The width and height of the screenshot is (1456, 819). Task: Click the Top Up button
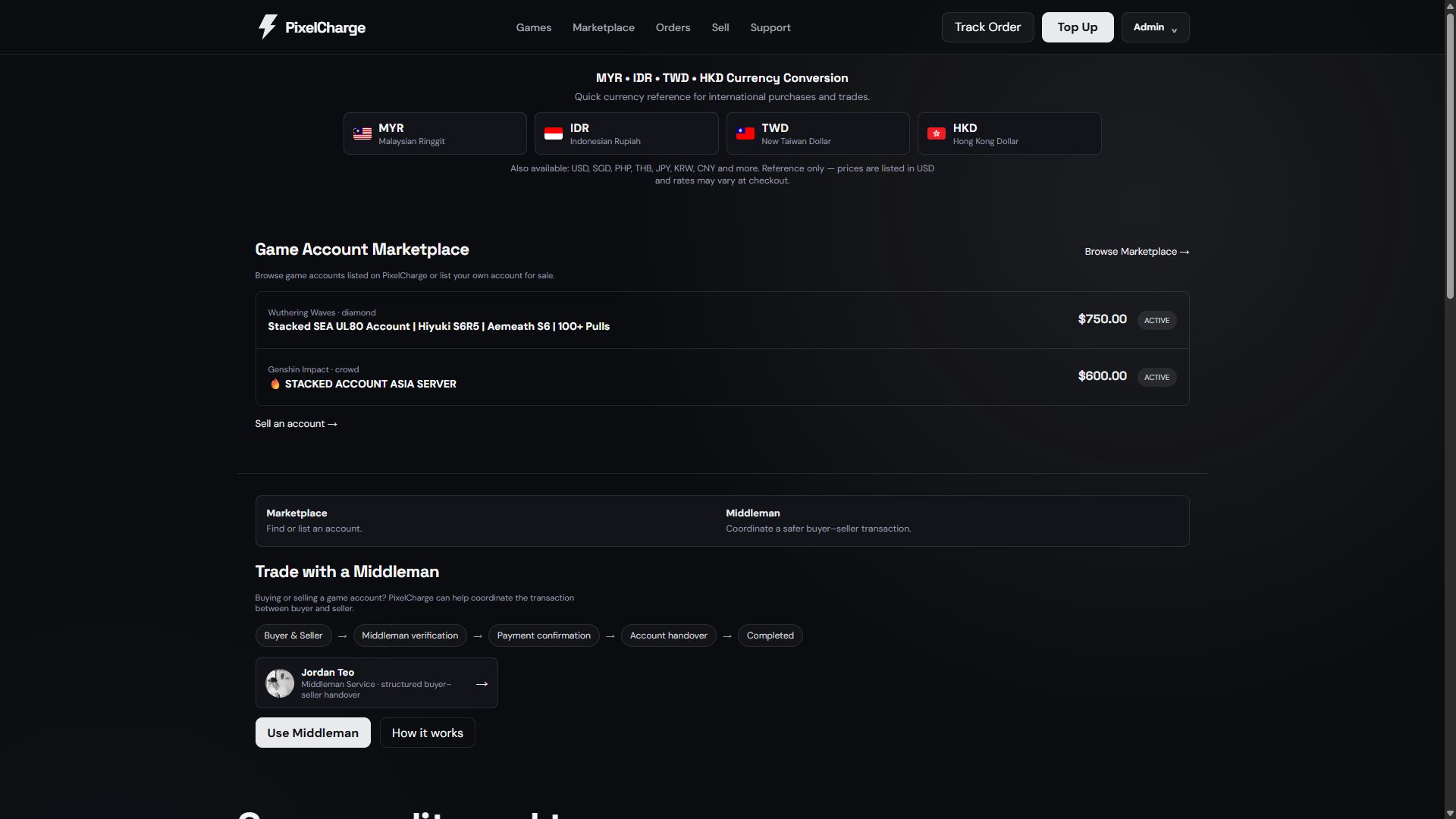pos(1078,27)
